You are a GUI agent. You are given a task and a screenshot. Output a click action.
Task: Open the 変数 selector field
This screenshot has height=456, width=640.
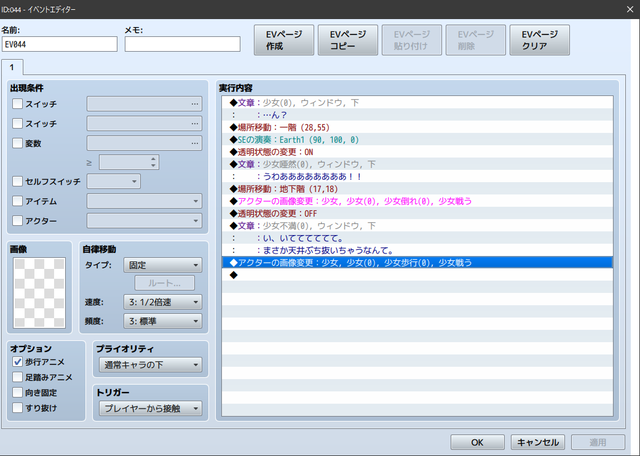[144, 143]
